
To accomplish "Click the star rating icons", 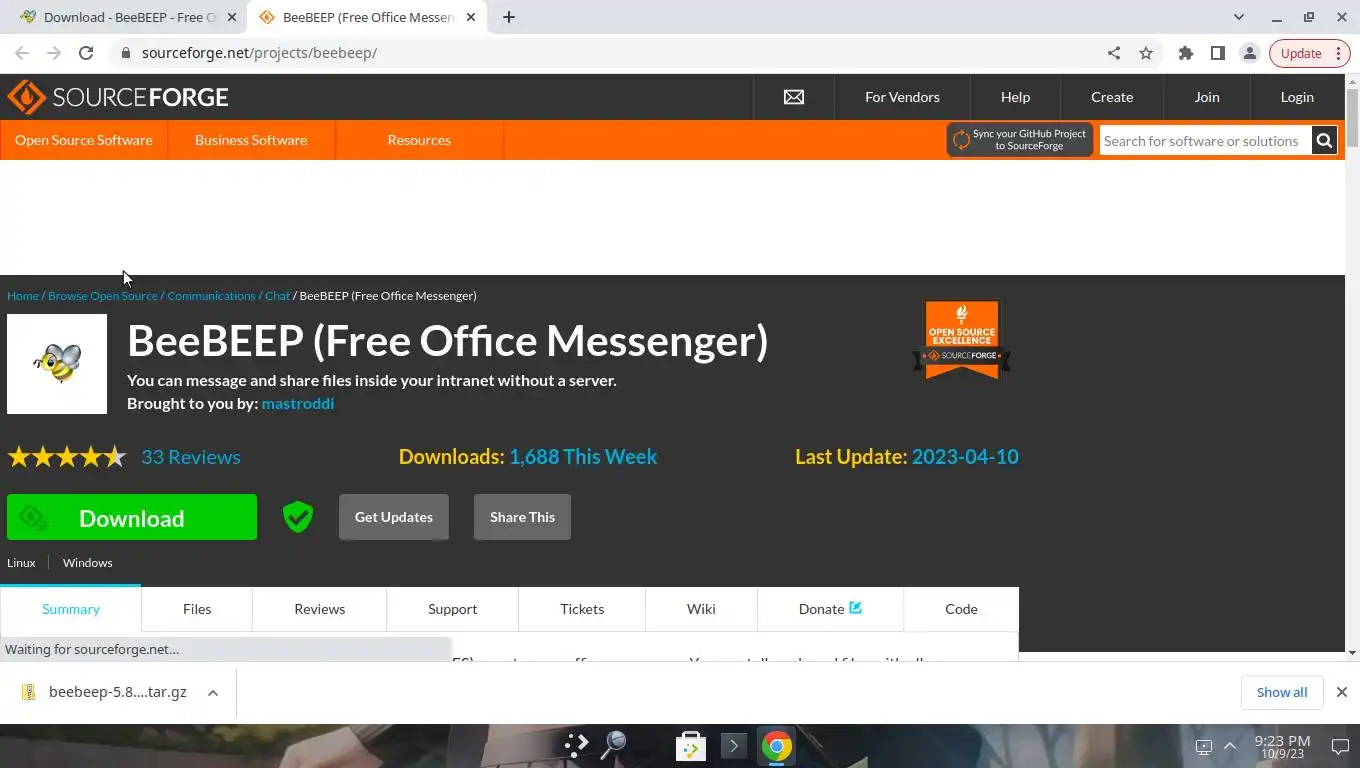I will (67, 457).
